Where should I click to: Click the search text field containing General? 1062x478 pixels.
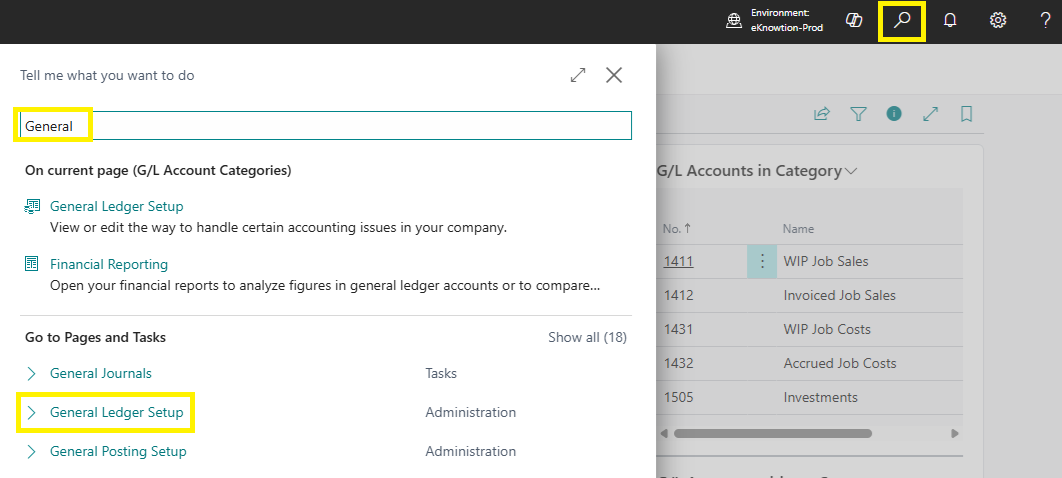(x=326, y=126)
